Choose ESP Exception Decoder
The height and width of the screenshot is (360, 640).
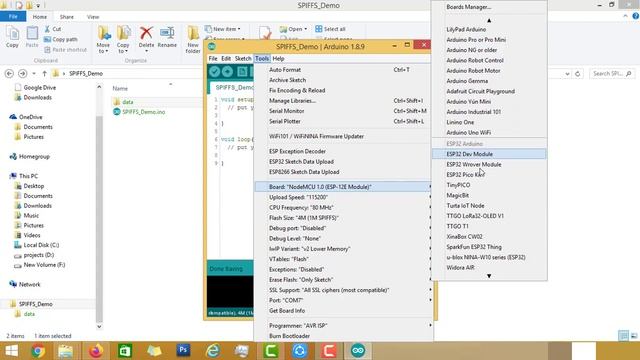coord(297,151)
